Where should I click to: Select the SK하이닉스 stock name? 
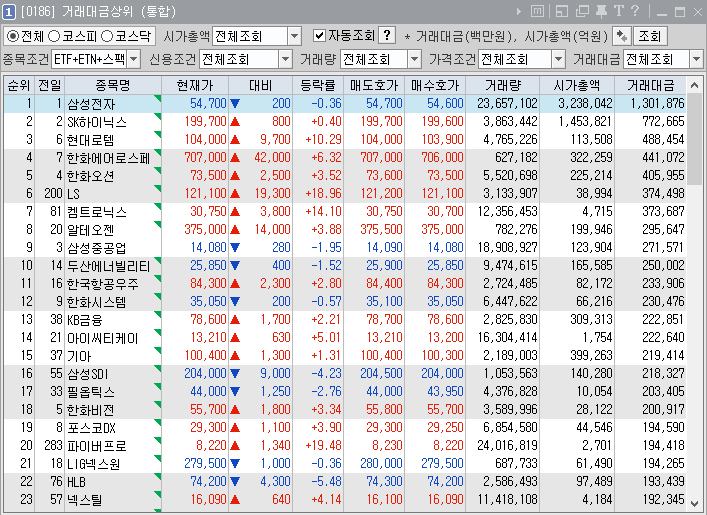[97, 122]
